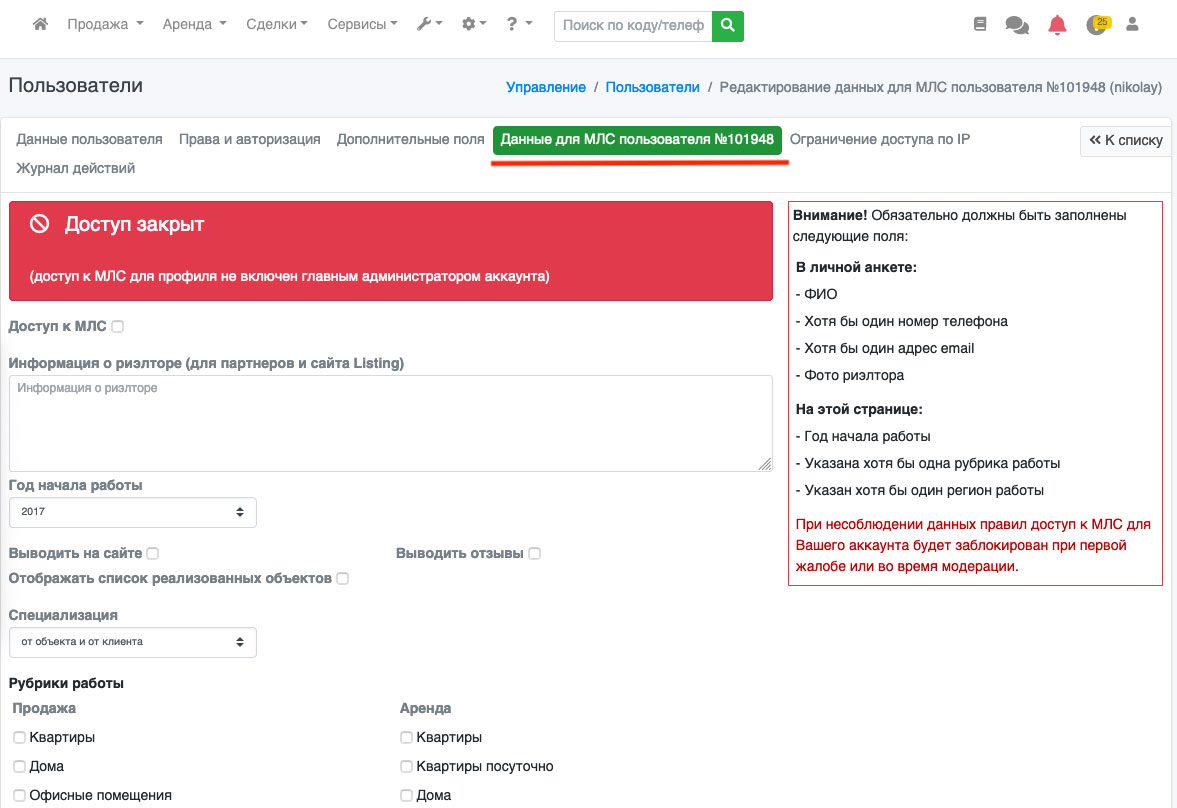Image resolution: width=1177 pixels, height=808 pixels.
Task: Check the Выводить отзывы checkbox
Action: (535, 553)
